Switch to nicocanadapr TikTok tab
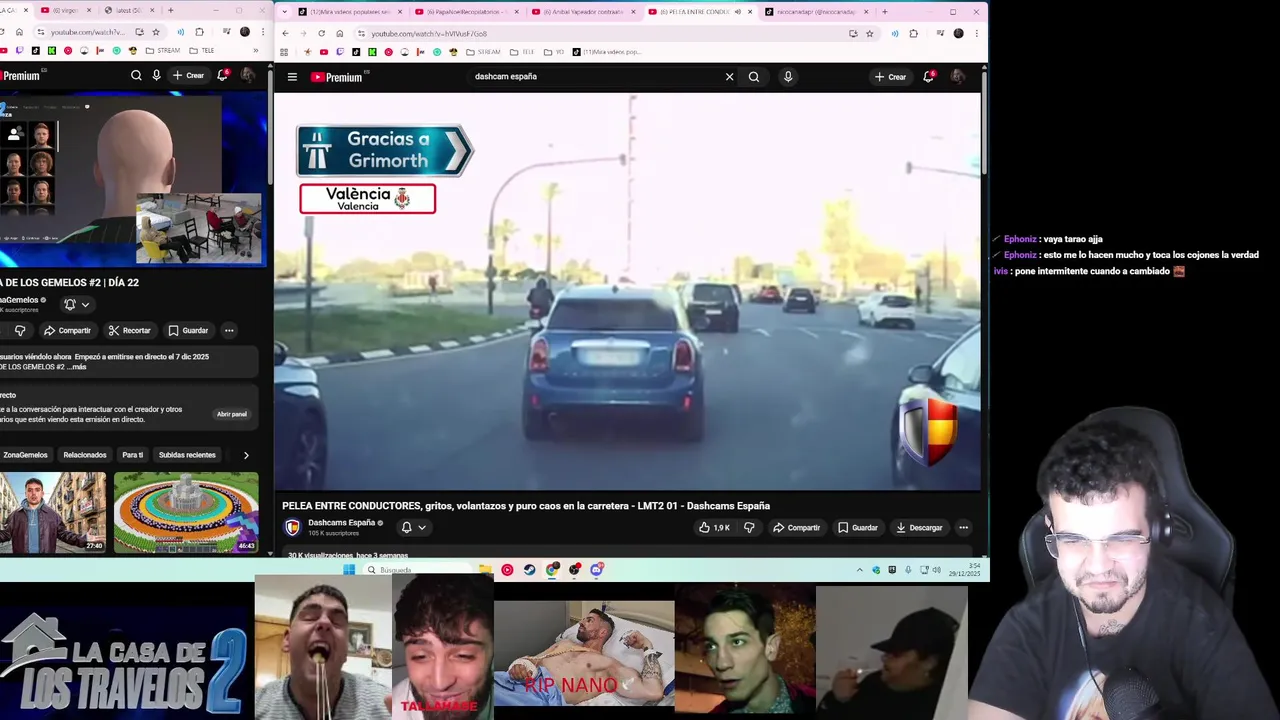1280x720 pixels. tap(816, 12)
